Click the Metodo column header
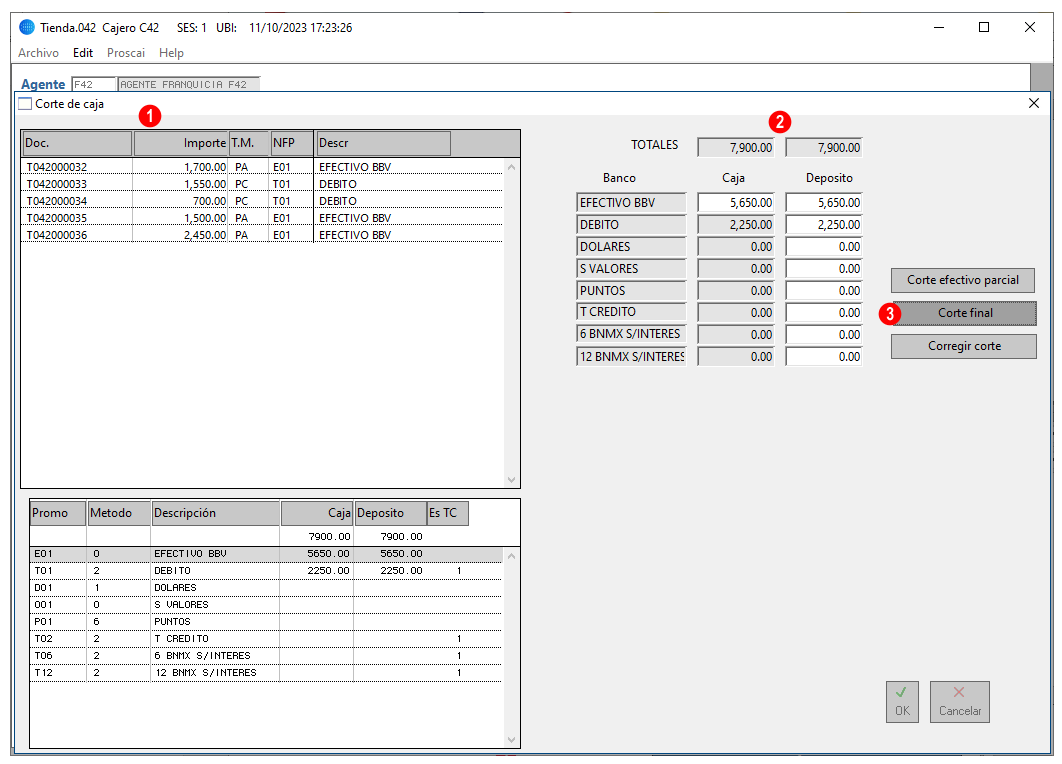The image size is (1062, 764). click(119, 513)
